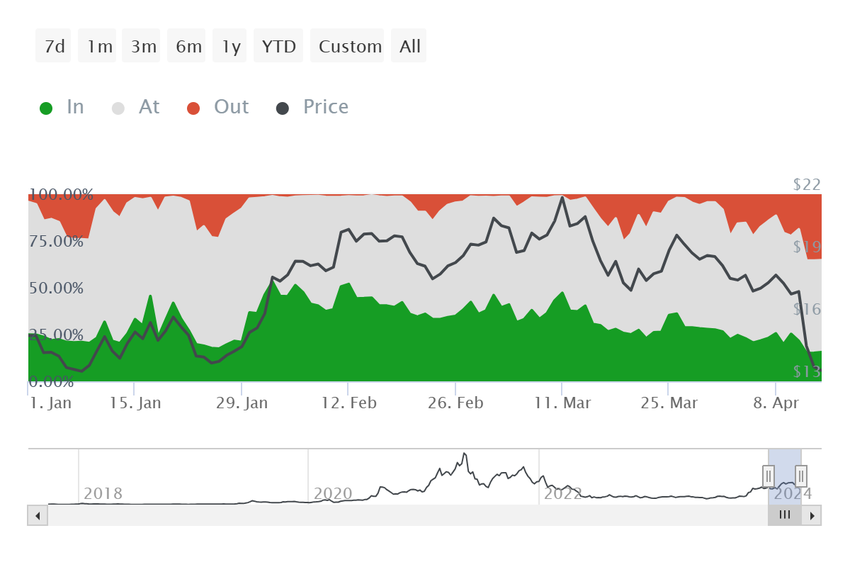Toggle the green In series legend dot

pyautogui.click(x=46, y=108)
